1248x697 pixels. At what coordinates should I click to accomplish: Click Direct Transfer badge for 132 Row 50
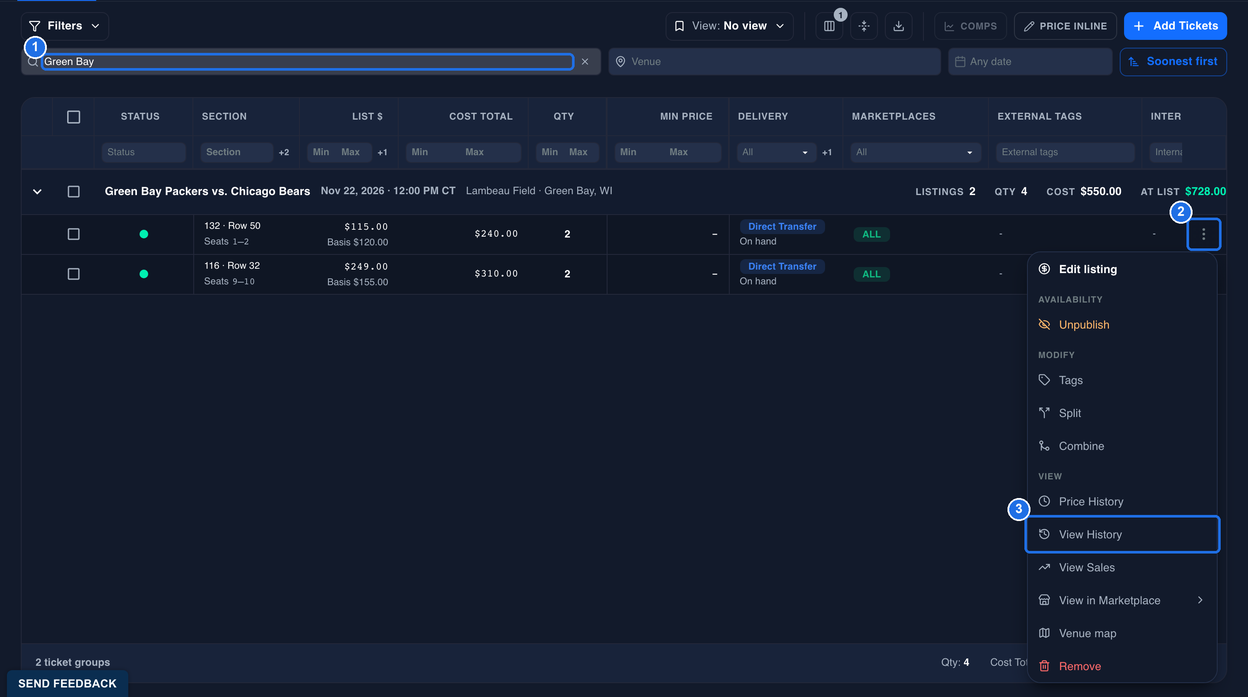tap(782, 227)
